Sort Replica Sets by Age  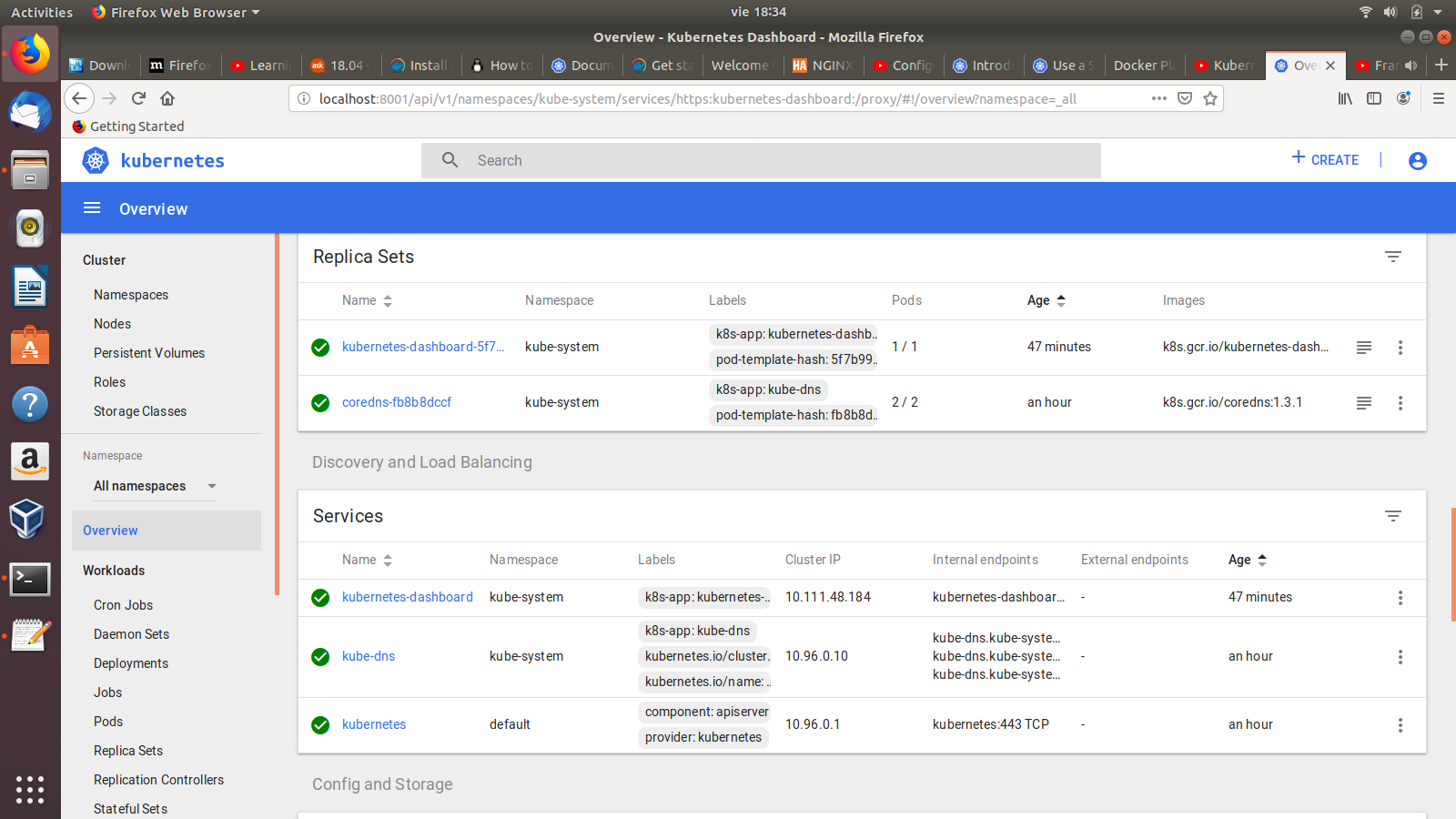tap(1046, 300)
